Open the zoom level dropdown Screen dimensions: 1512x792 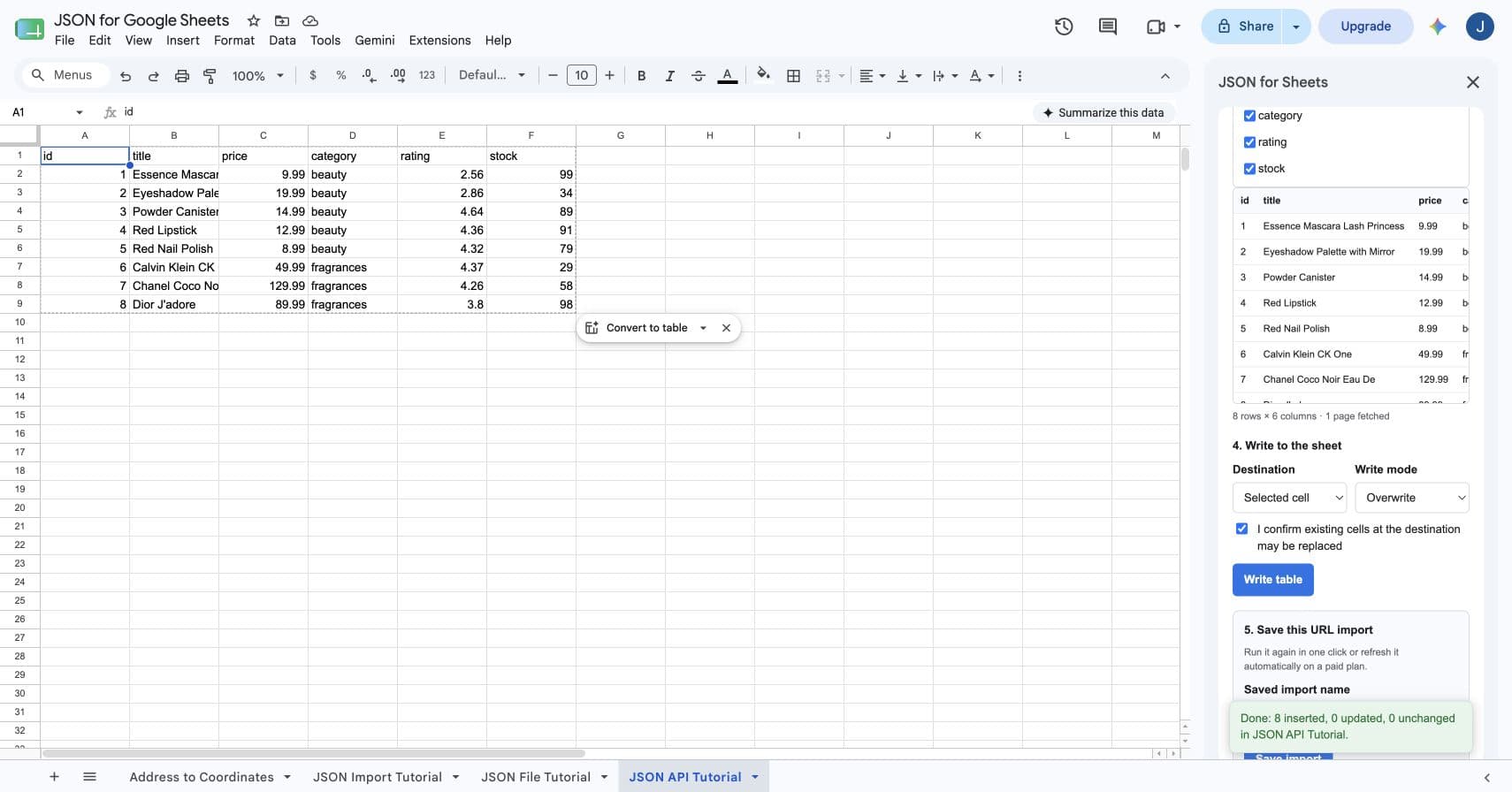coord(257,76)
